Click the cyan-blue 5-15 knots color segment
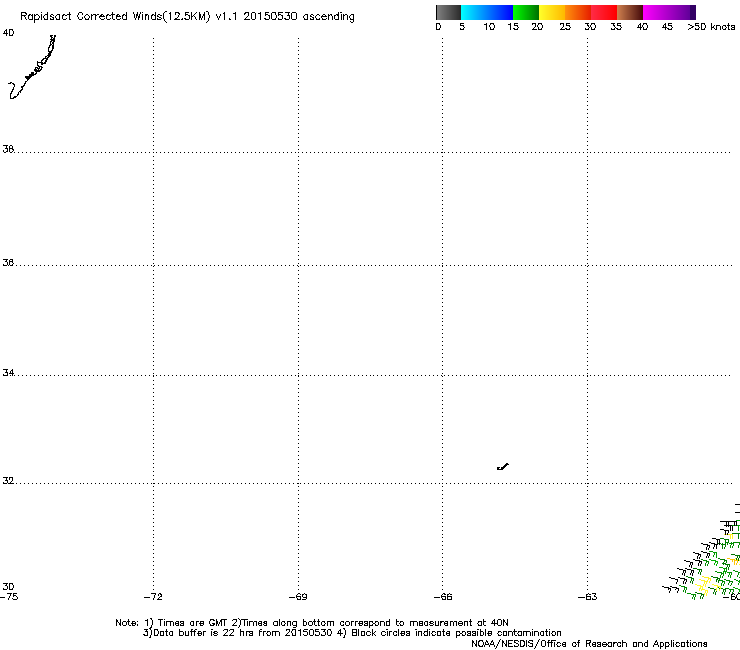The width and height of the screenshot is (740, 650). [487, 12]
